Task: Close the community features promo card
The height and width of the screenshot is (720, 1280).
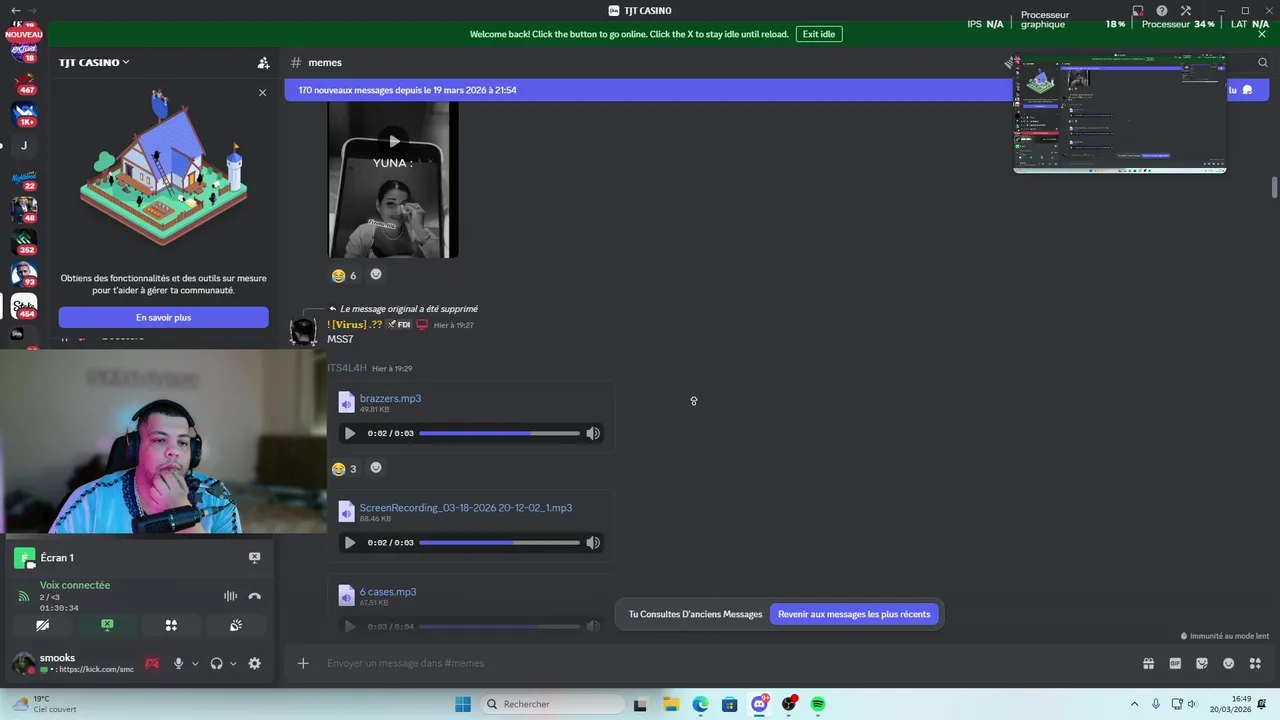Action: [262, 92]
